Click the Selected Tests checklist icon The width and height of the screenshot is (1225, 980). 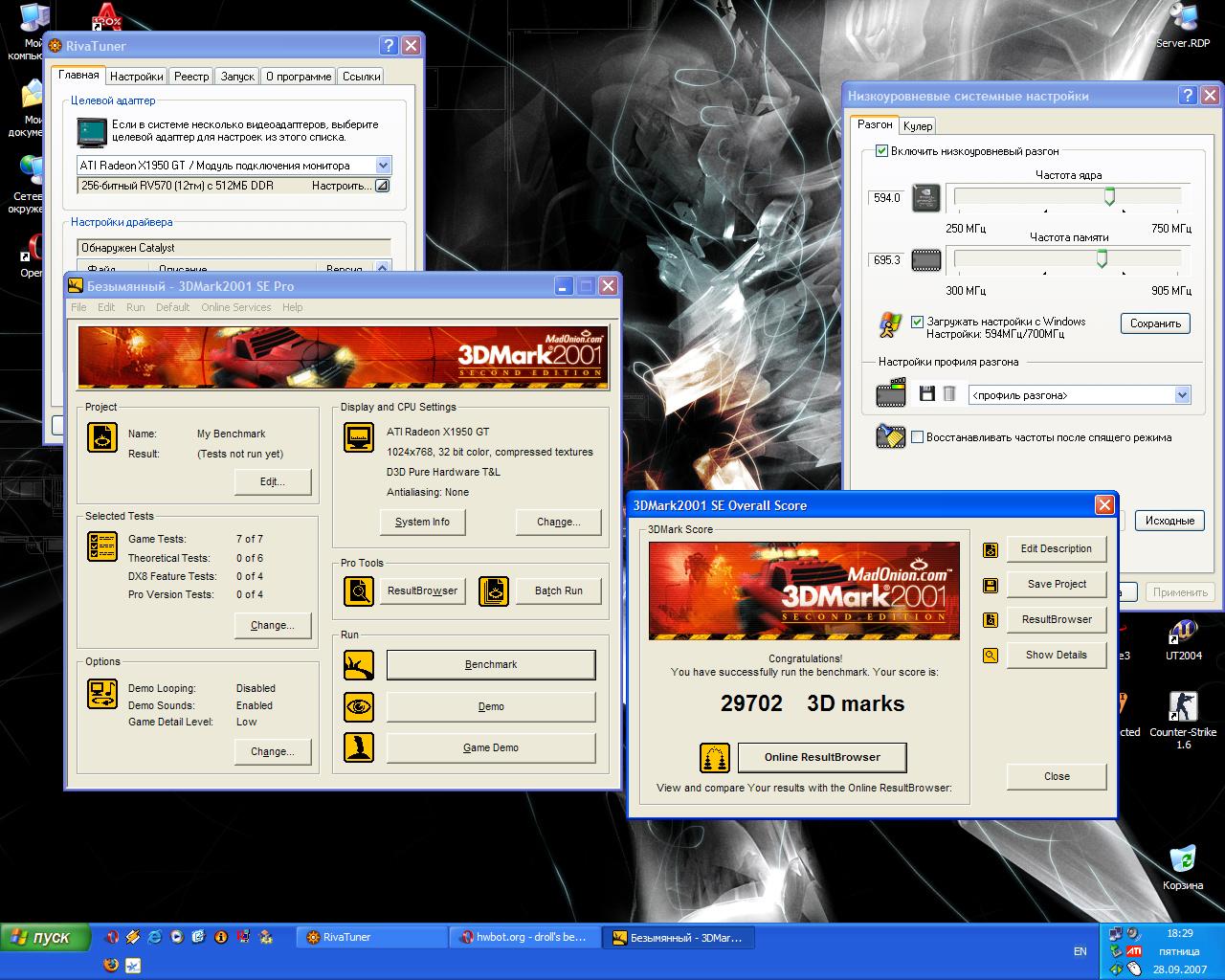click(x=102, y=546)
